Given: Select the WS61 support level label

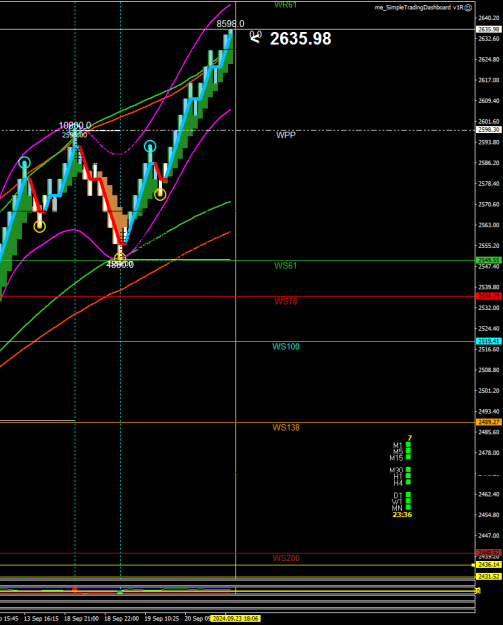Looking at the screenshot, I should point(285,266).
